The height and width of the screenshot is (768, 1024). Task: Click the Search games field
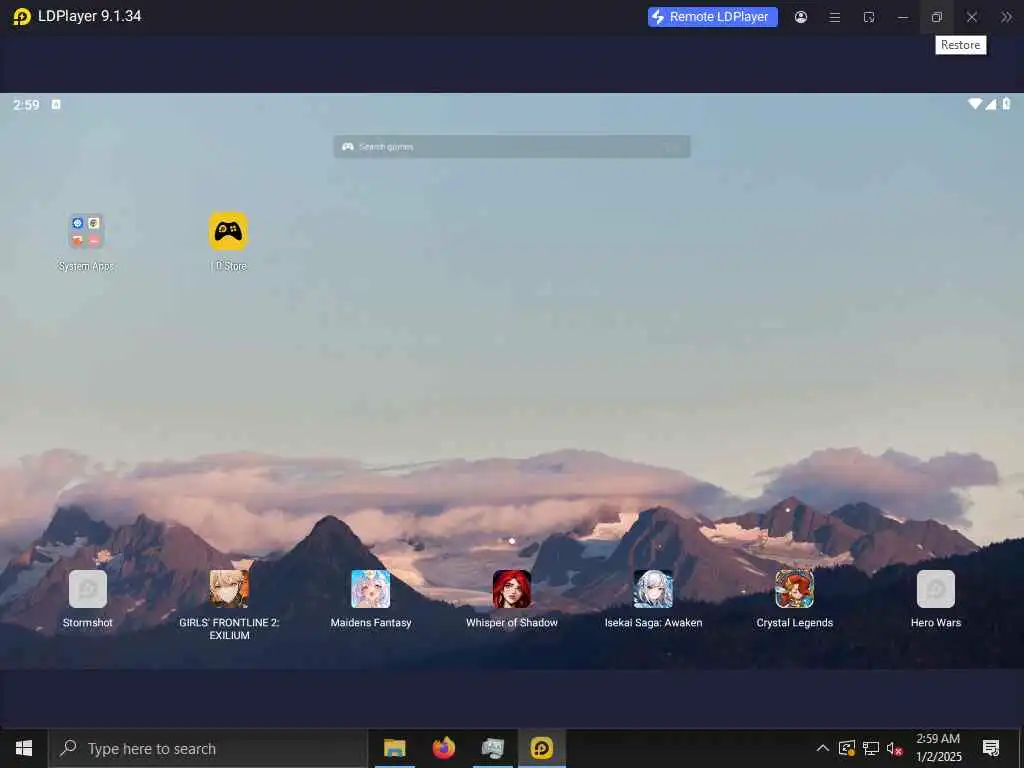512,146
